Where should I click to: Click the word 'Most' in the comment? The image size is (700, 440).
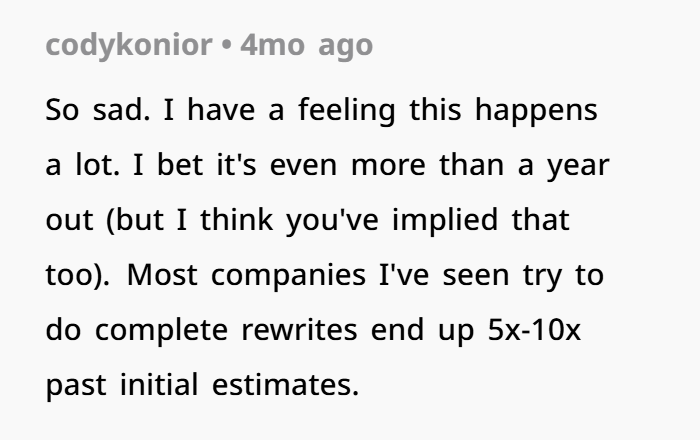[162, 275]
